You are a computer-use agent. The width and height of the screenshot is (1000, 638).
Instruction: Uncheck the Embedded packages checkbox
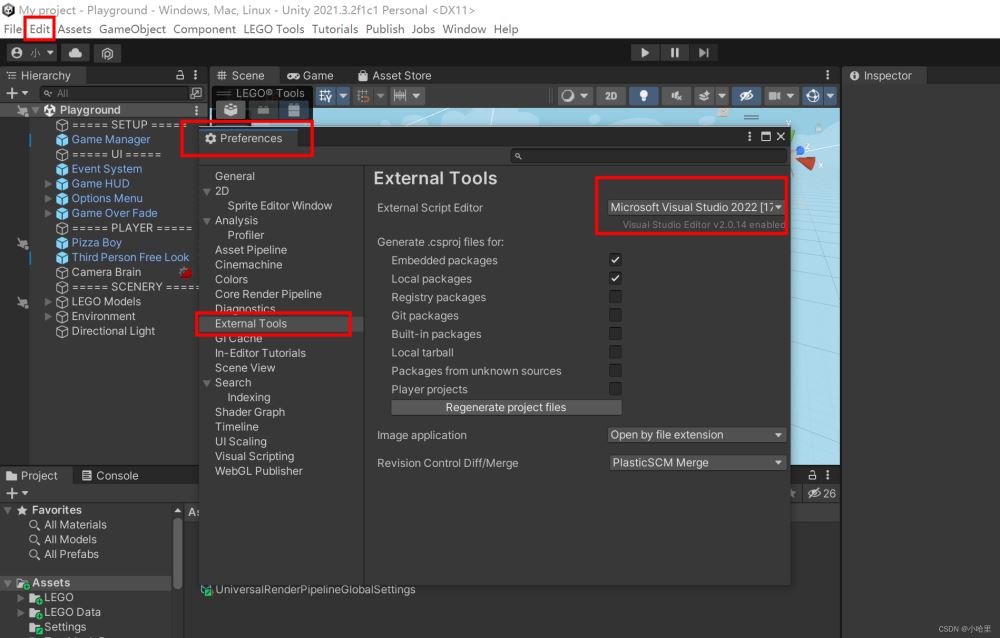pyautogui.click(x=615, y=260)
